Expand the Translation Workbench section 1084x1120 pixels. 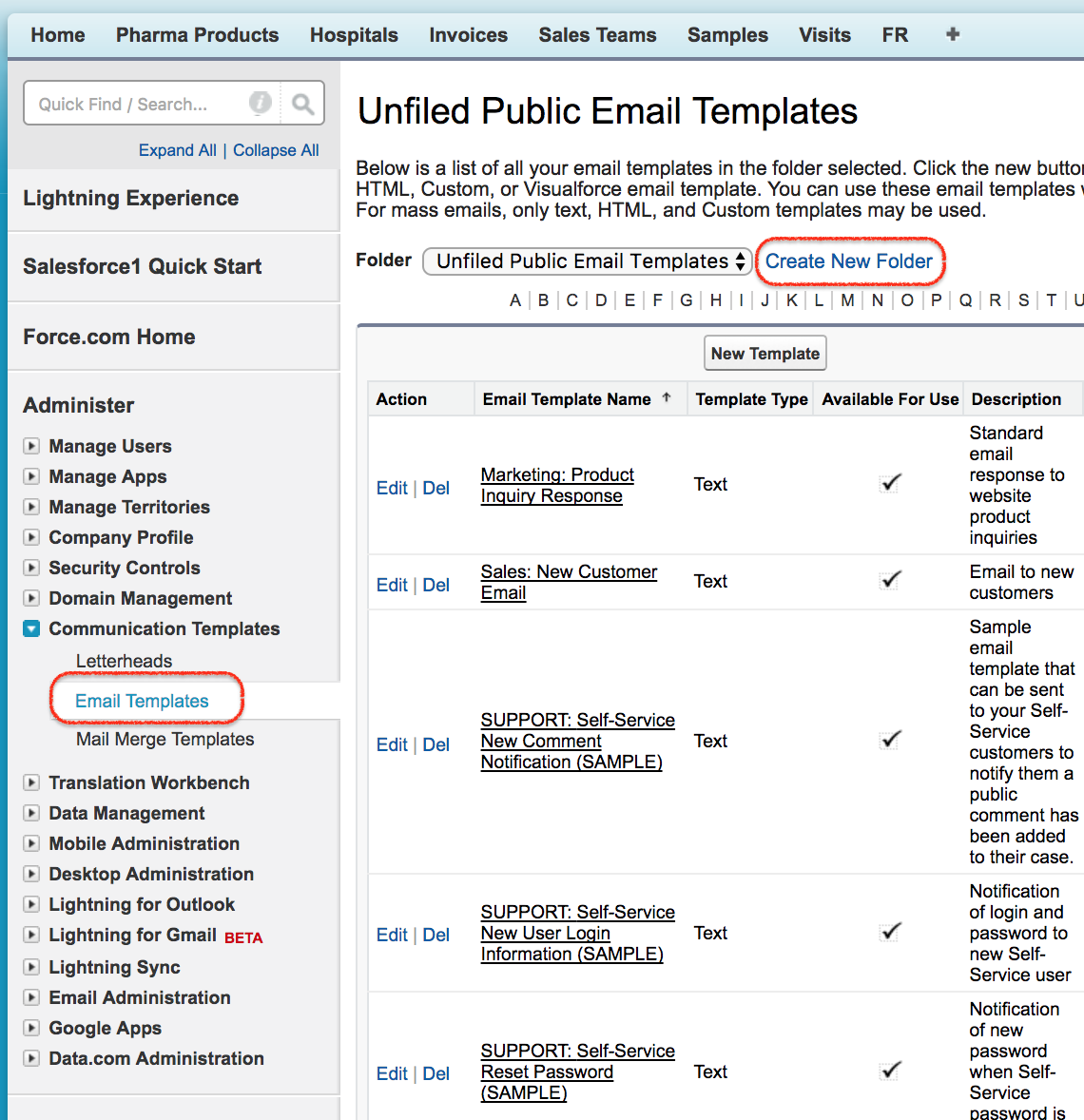click(x=31, y=782)
